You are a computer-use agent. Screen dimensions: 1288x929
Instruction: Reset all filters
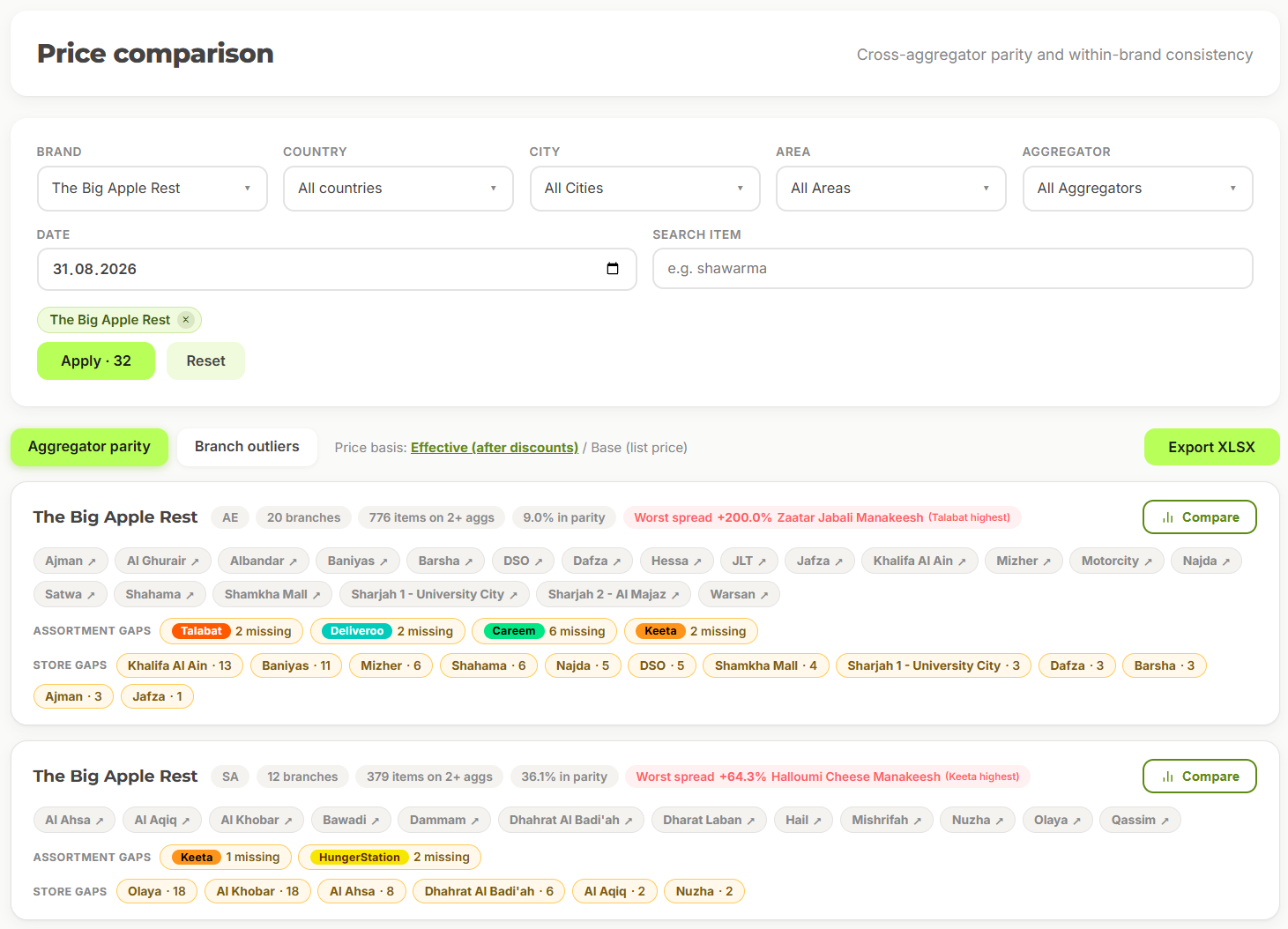[205, 361]
